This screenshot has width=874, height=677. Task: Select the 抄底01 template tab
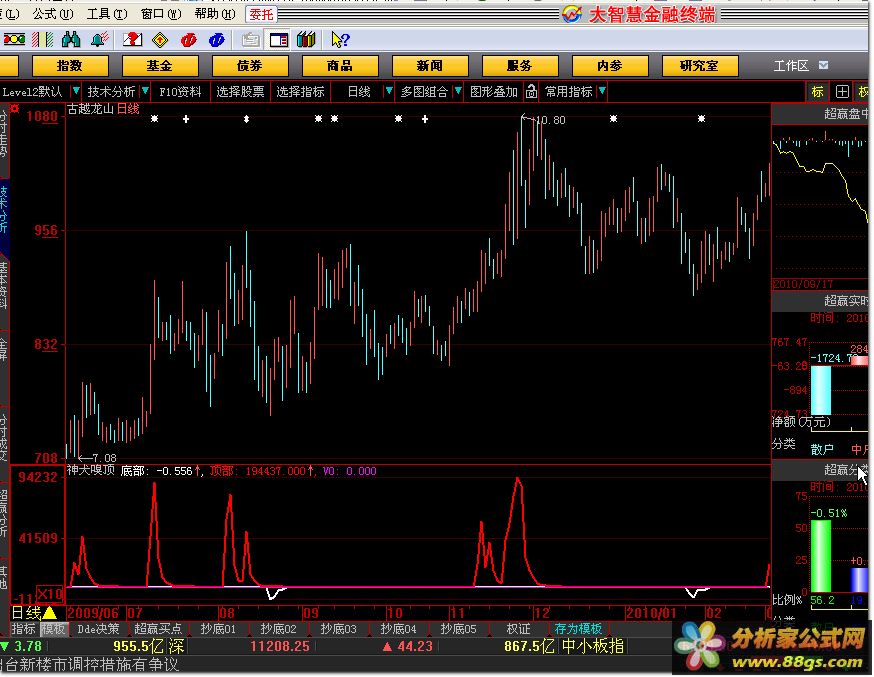[x=218, y=629]
